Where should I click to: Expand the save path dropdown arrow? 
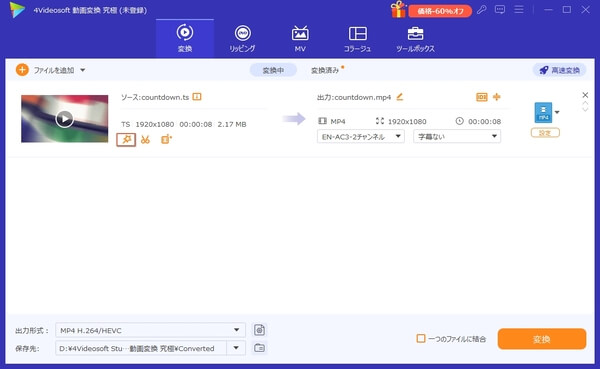tap(236, 348)
